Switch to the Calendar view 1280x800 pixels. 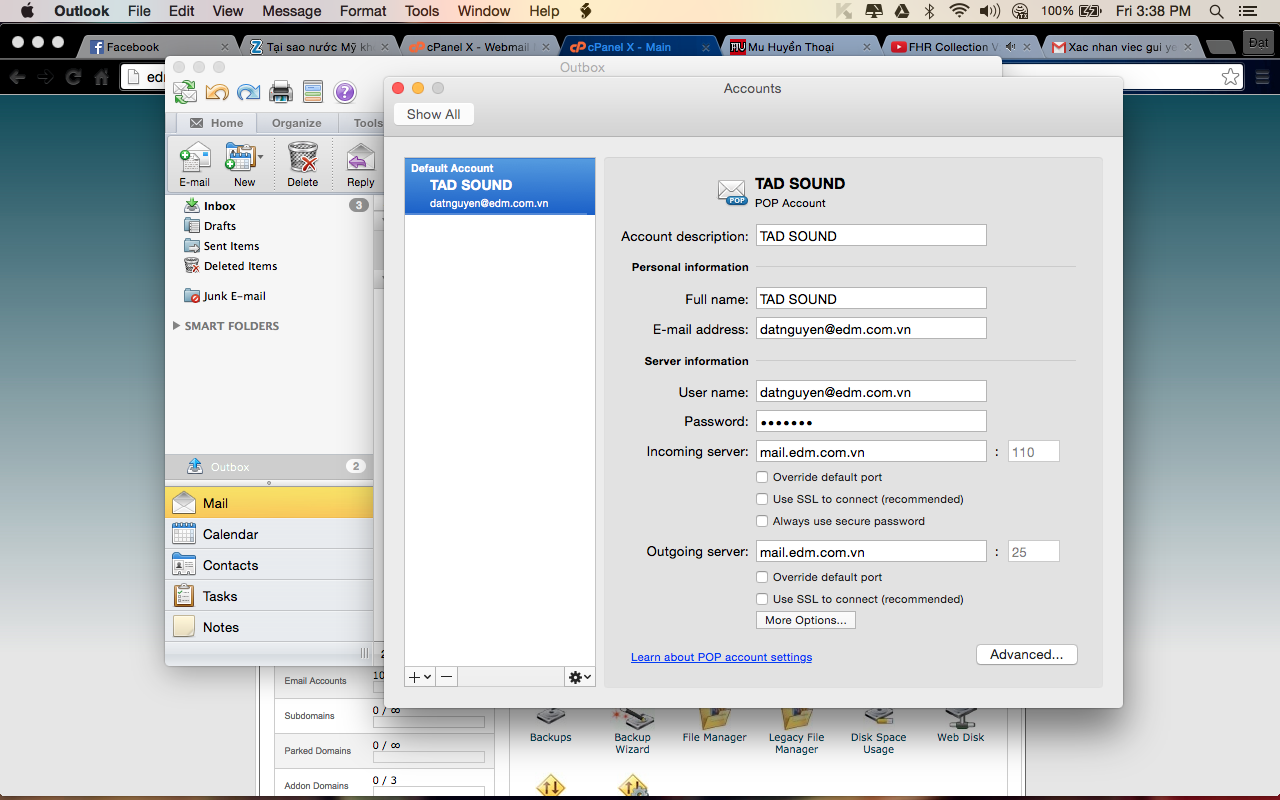[x=269, y=534]
